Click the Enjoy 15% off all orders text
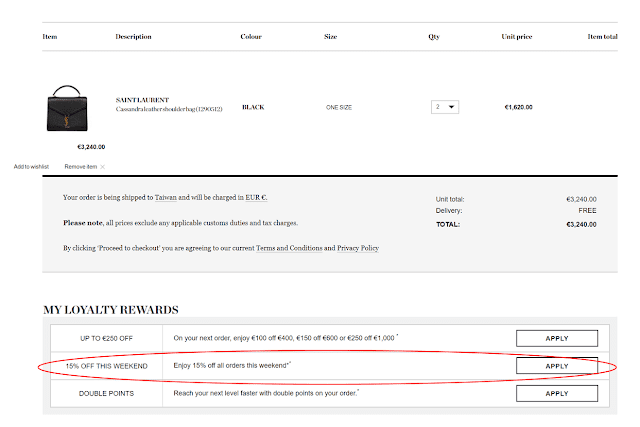This screenshot has height=427, width=640. tap(232, 365)
